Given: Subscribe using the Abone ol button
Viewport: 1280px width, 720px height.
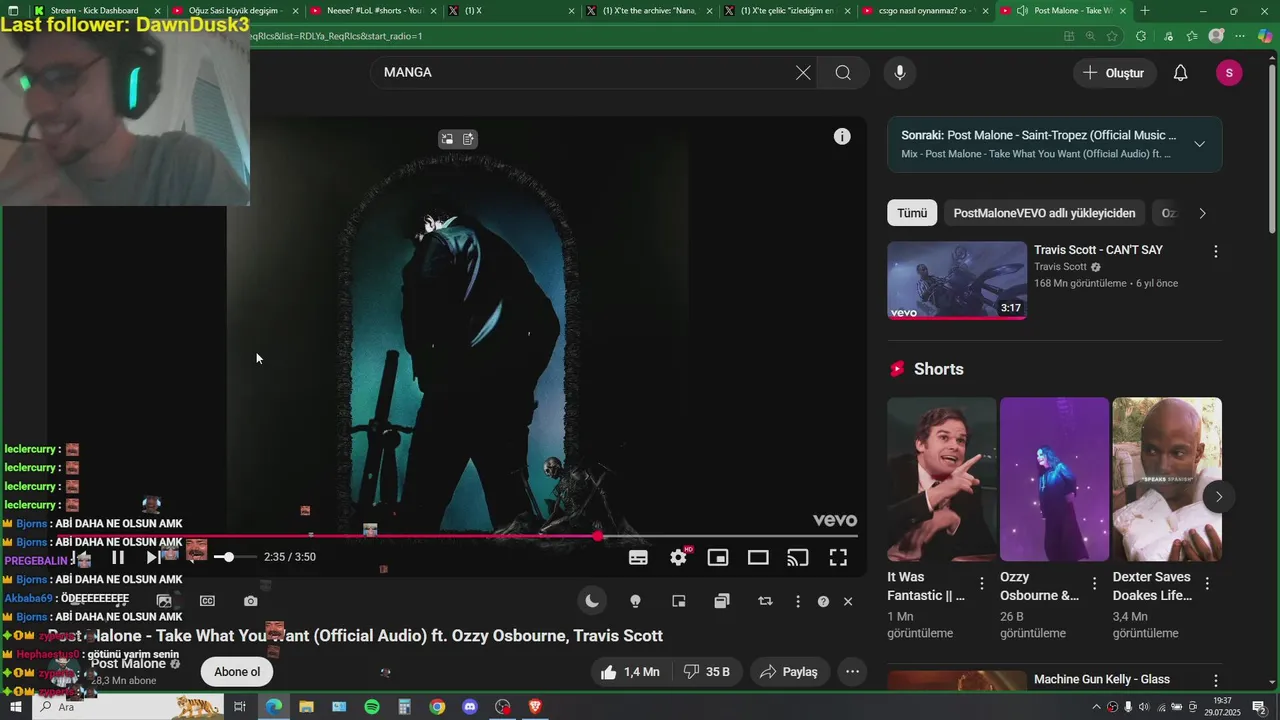Looking at the screenshot, I should [x=237, y=672].
